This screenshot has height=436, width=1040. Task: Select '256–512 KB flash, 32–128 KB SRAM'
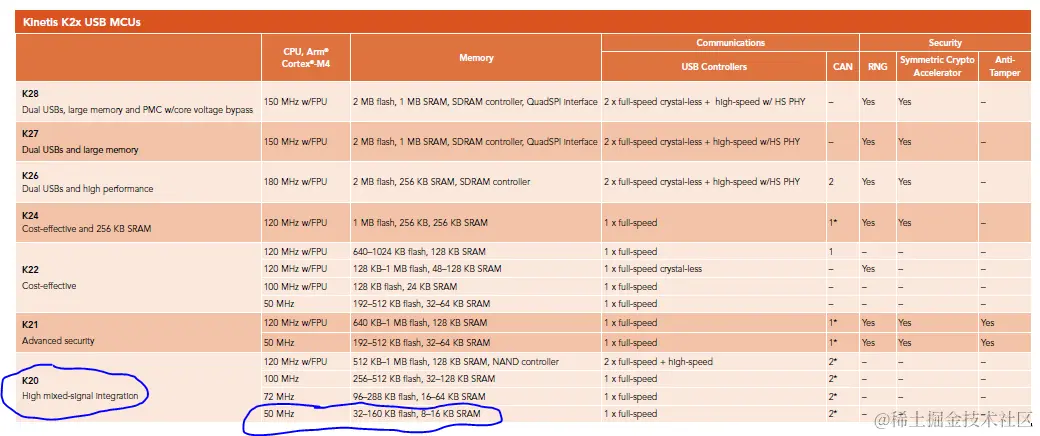tap(425, 379)
